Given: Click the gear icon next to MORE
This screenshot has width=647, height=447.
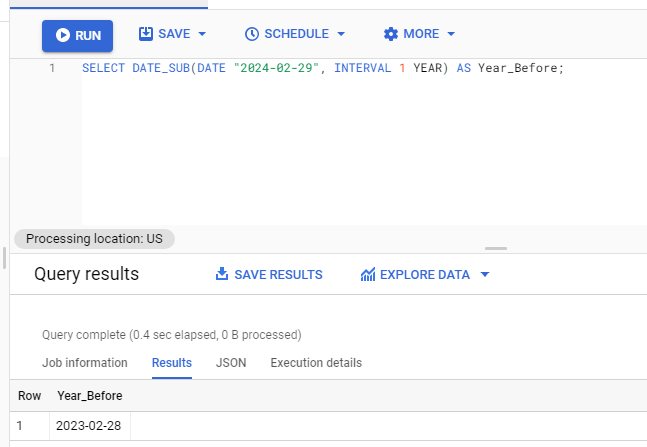Looking at the screenshot, I should coord(390,34).
